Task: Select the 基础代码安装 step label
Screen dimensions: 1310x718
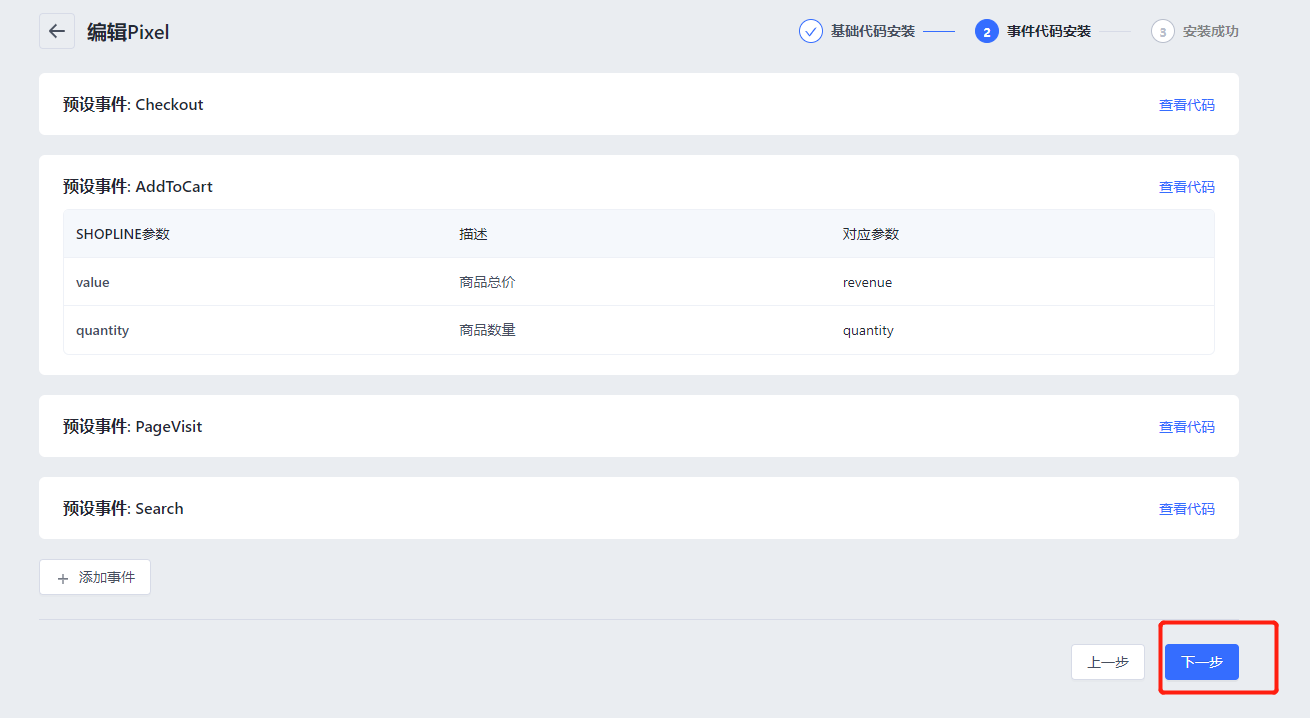Action: pyautogui.click(x=872, y=32)
